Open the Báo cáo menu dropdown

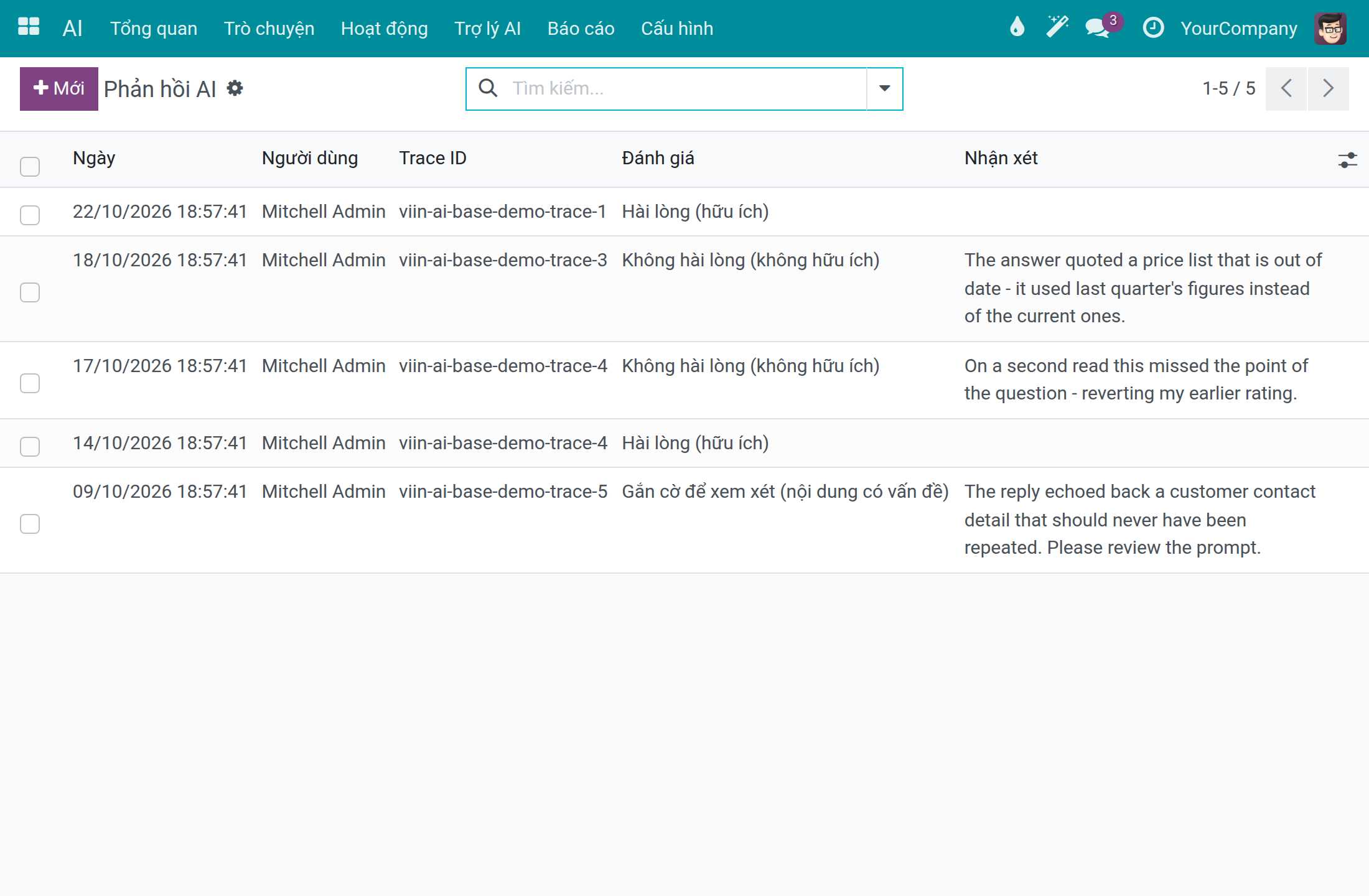(581, 28)
